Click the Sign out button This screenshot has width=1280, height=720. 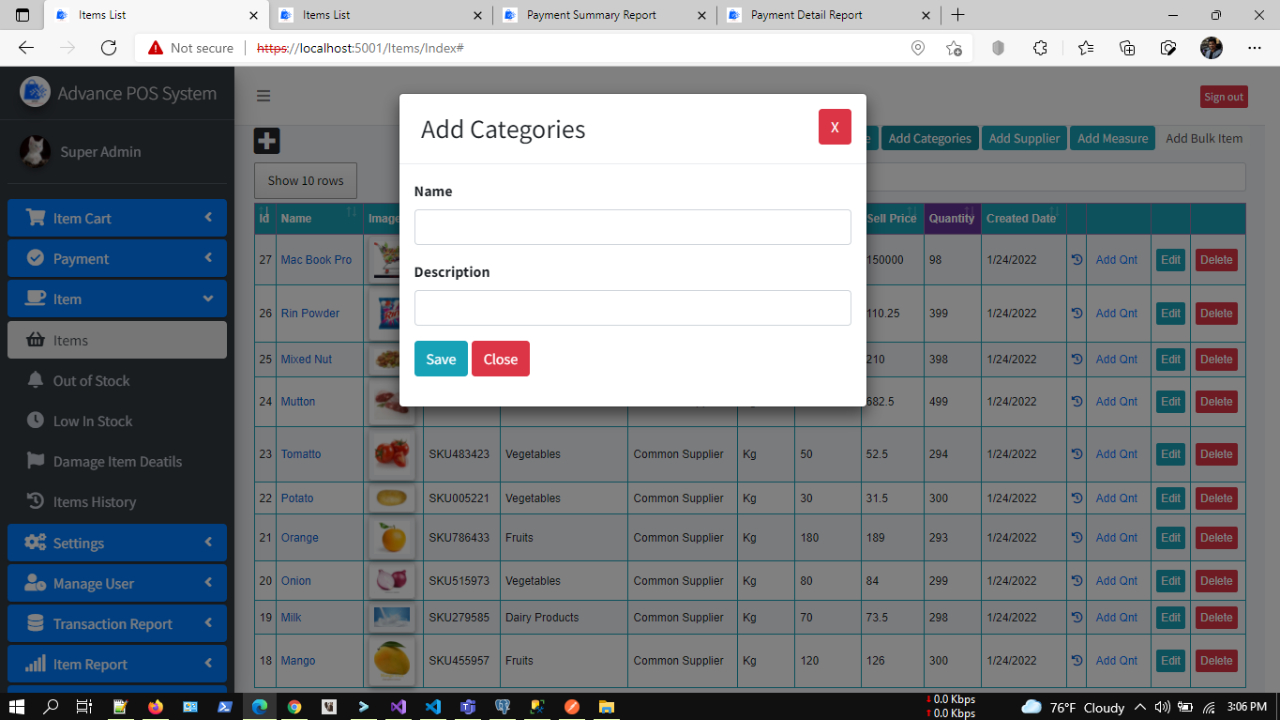[1223, 96]
